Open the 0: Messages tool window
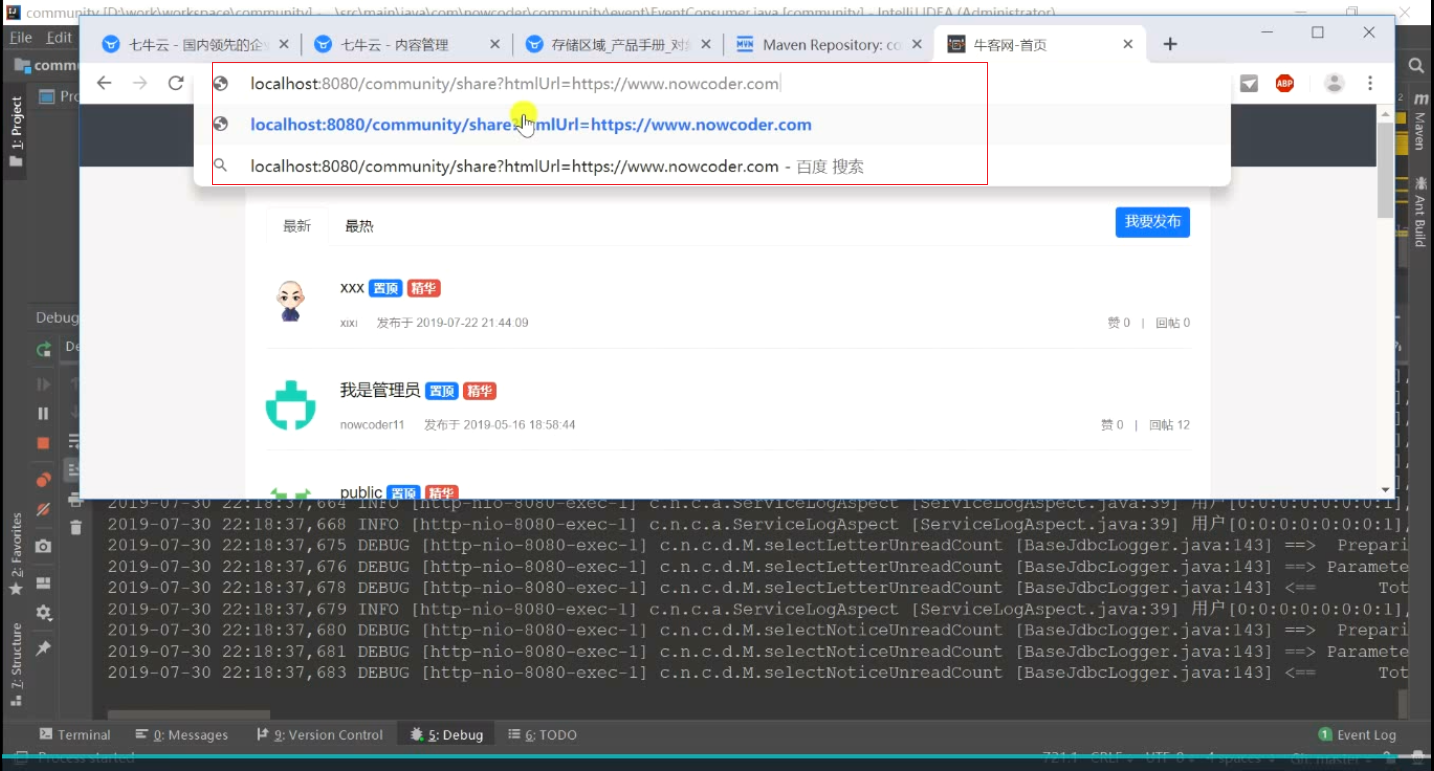This screenshot has height=771, width=1434. click(x=182, y=735)
